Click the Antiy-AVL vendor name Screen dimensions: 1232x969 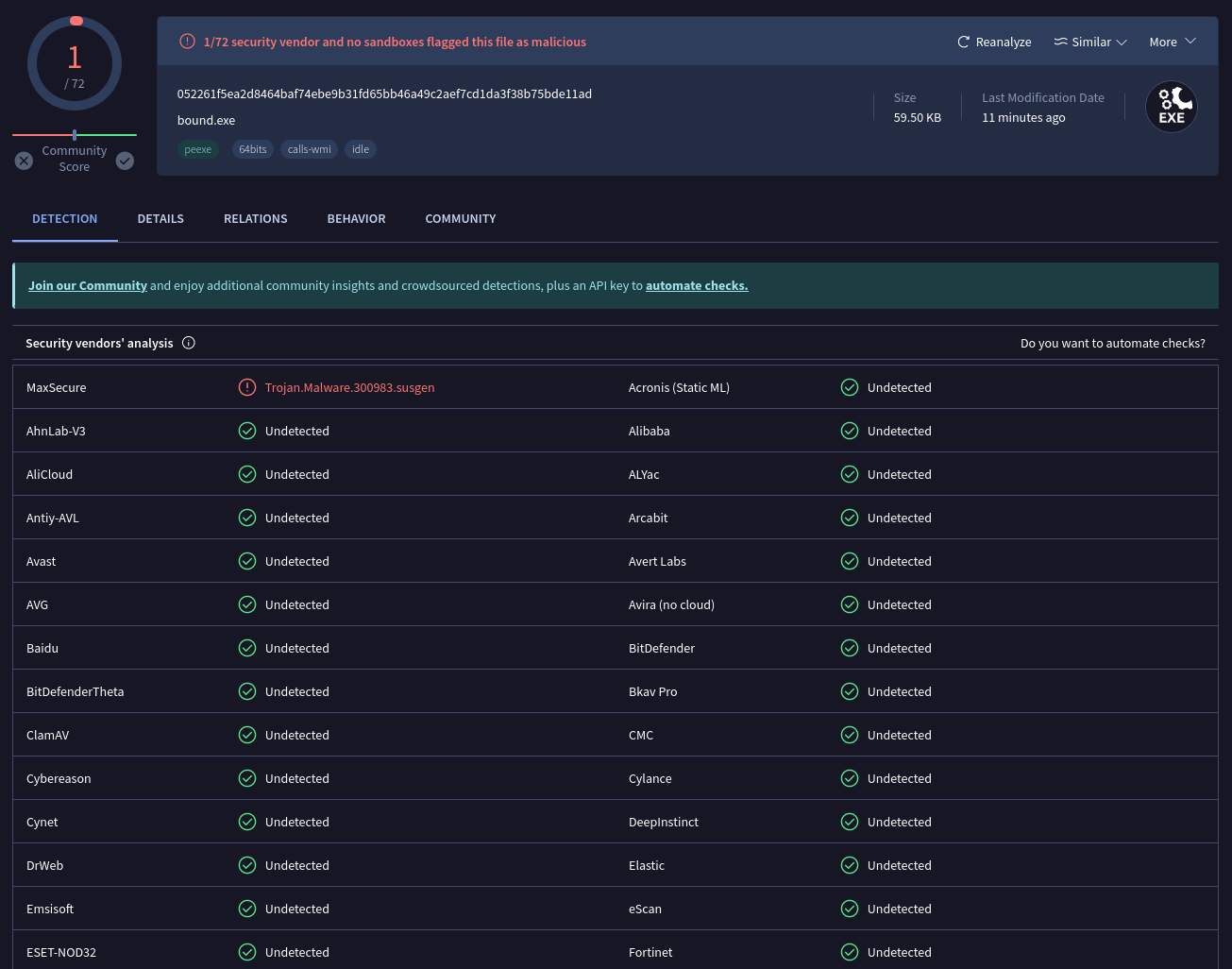pyautogui.click(x=53, y=518)
